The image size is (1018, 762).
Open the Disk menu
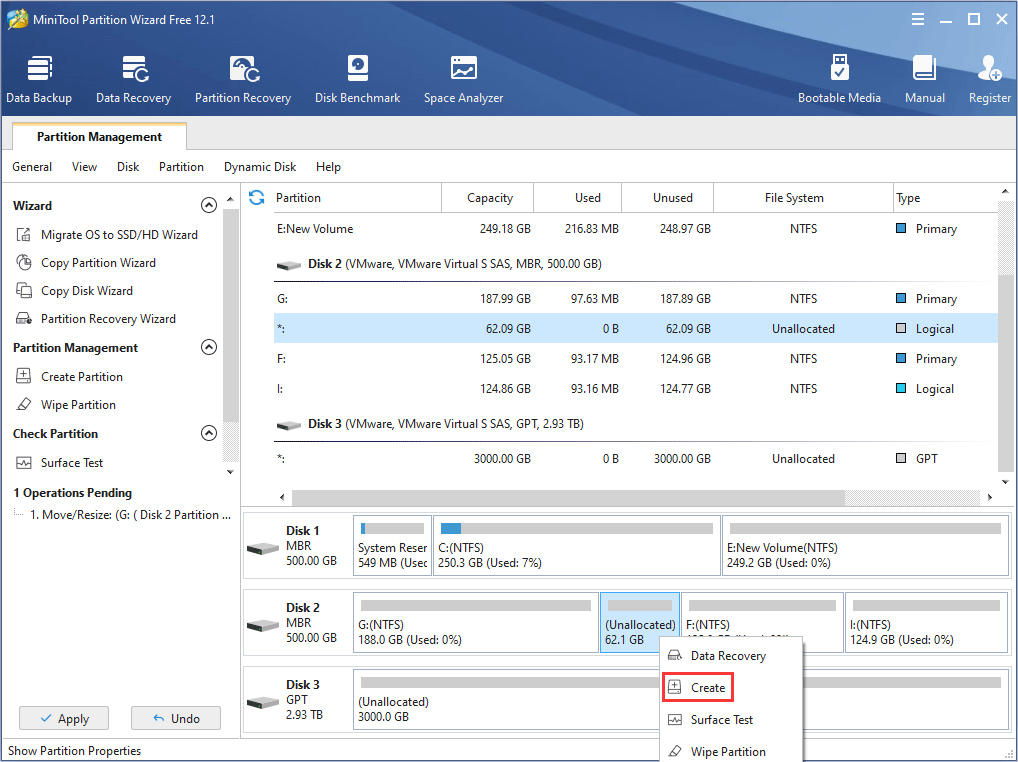coord(128,167)
